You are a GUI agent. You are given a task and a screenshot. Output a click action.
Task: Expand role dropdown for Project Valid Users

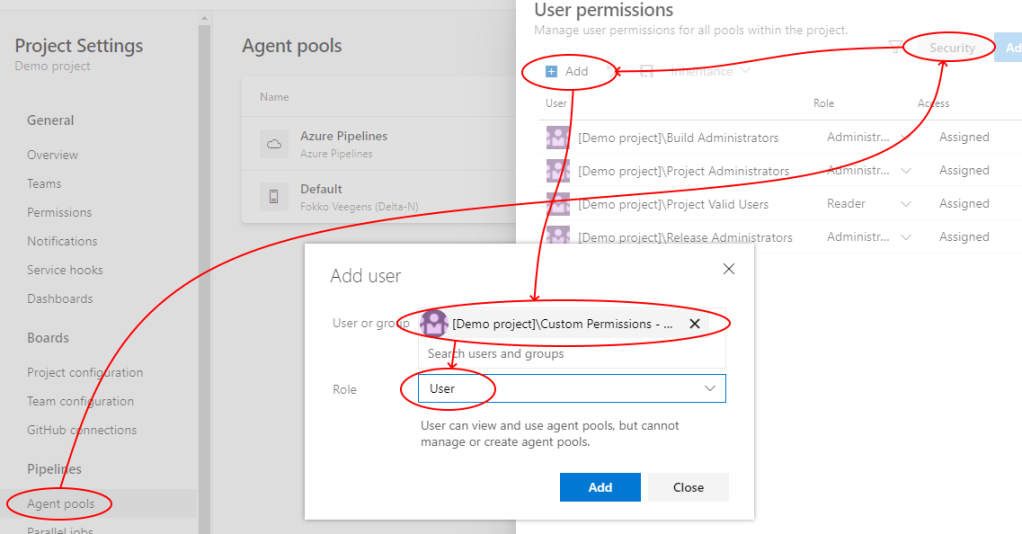click(905, 203)
